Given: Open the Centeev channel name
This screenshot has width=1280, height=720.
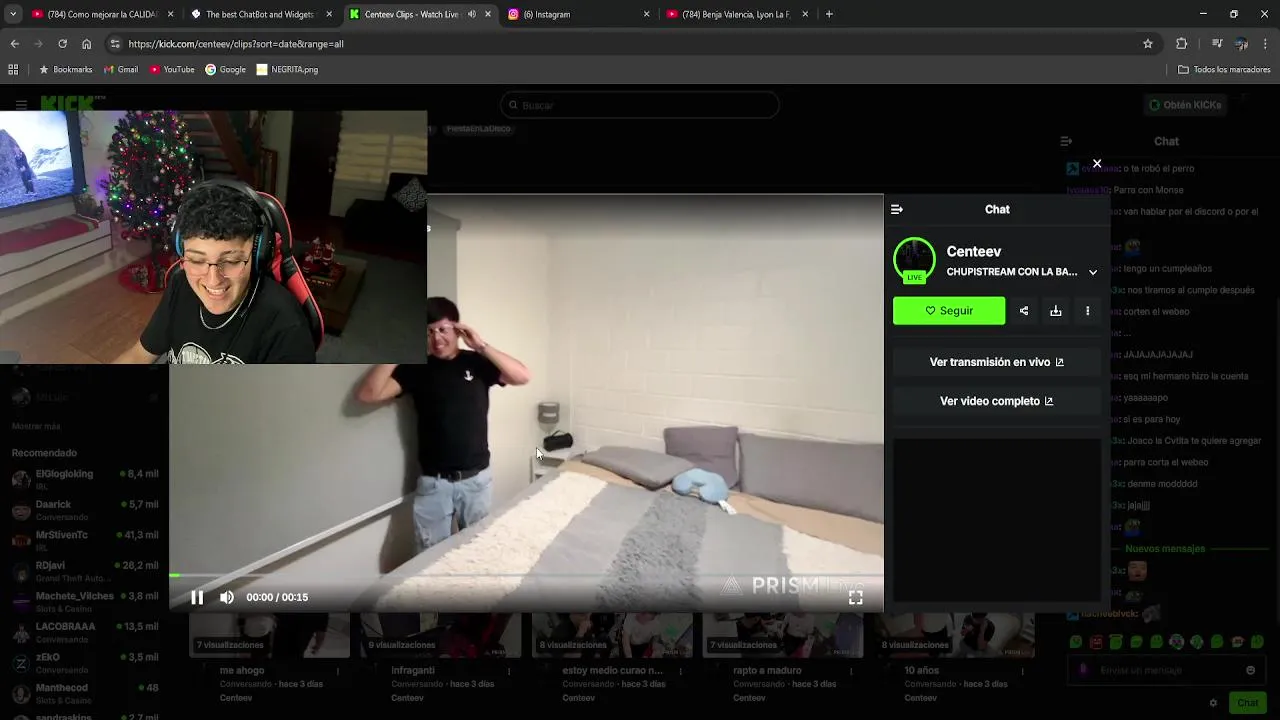Looking at the screenshot, I should (974, 251).
